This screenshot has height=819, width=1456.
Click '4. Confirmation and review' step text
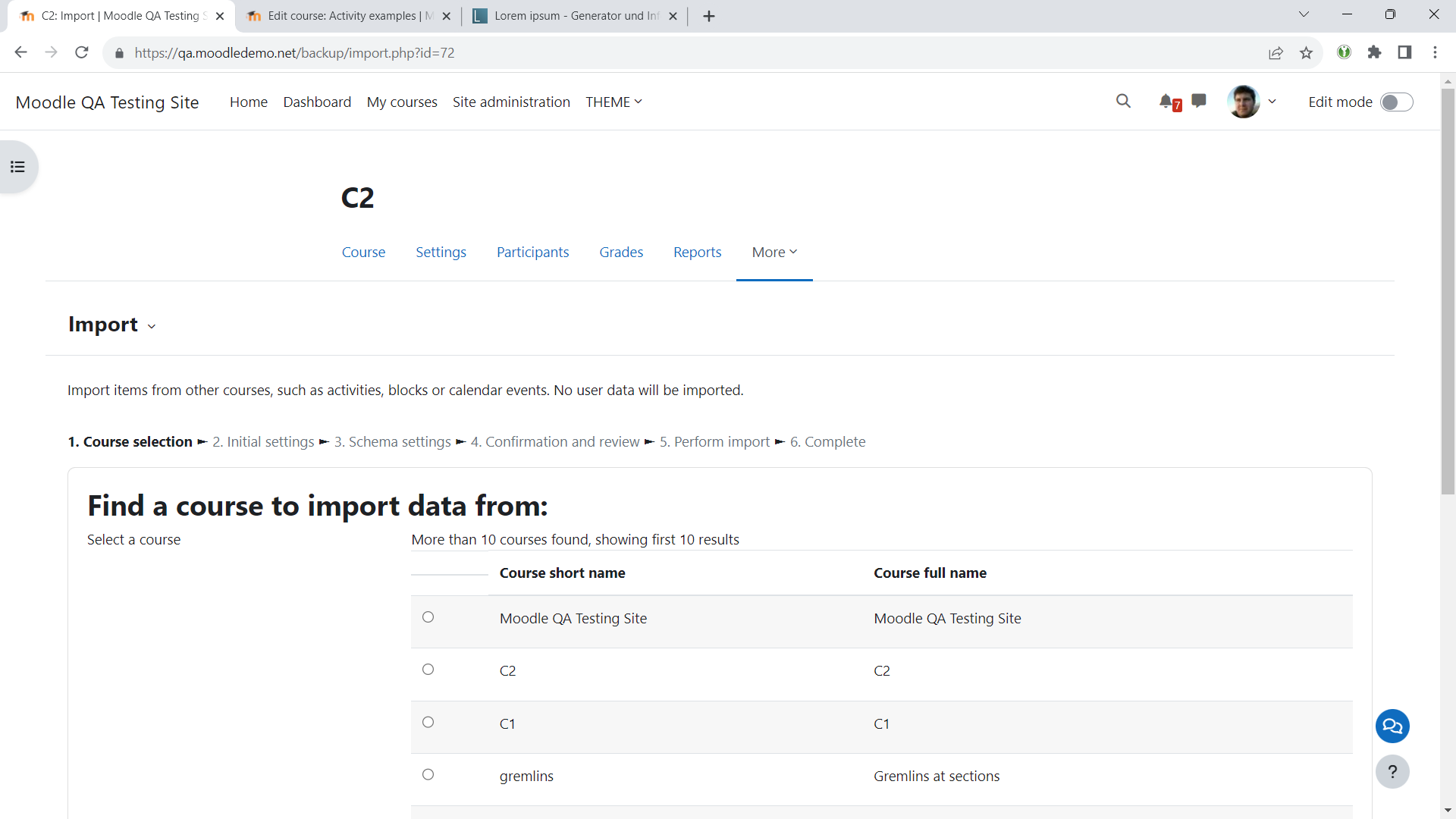pyautogui.click(x=555, y=442)
